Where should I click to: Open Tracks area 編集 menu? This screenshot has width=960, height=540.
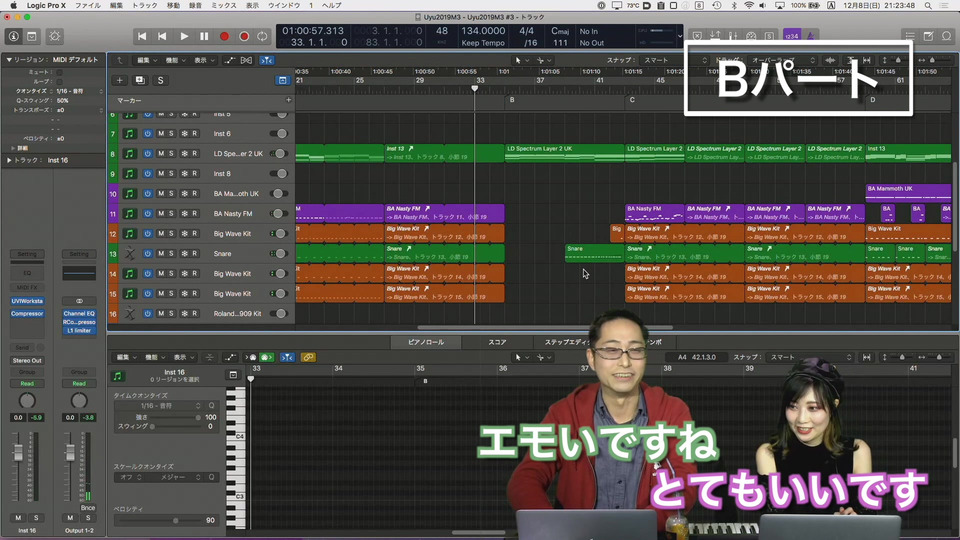click(146, 60)
